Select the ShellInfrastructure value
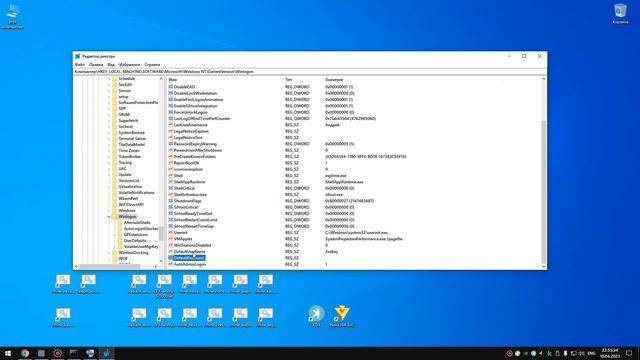The height and width of the screenshot is (360, 640). (x=190, y=195)
